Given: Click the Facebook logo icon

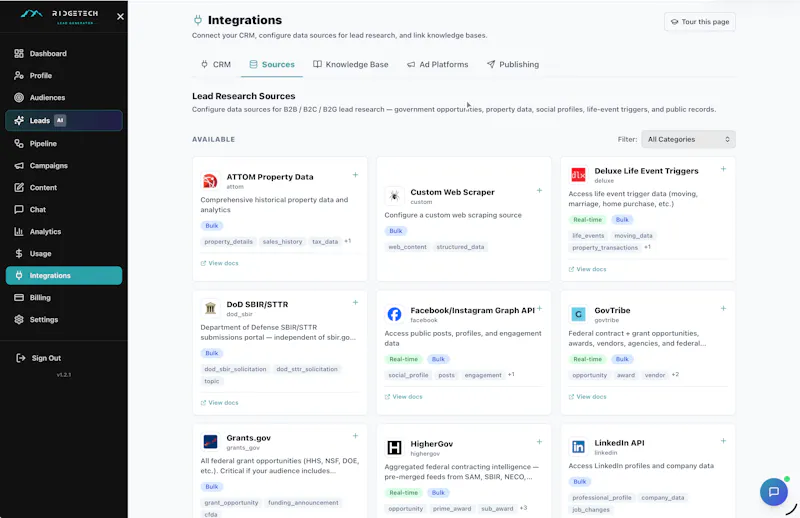Looking at the screenshot, I should click(x=394, y=314).
